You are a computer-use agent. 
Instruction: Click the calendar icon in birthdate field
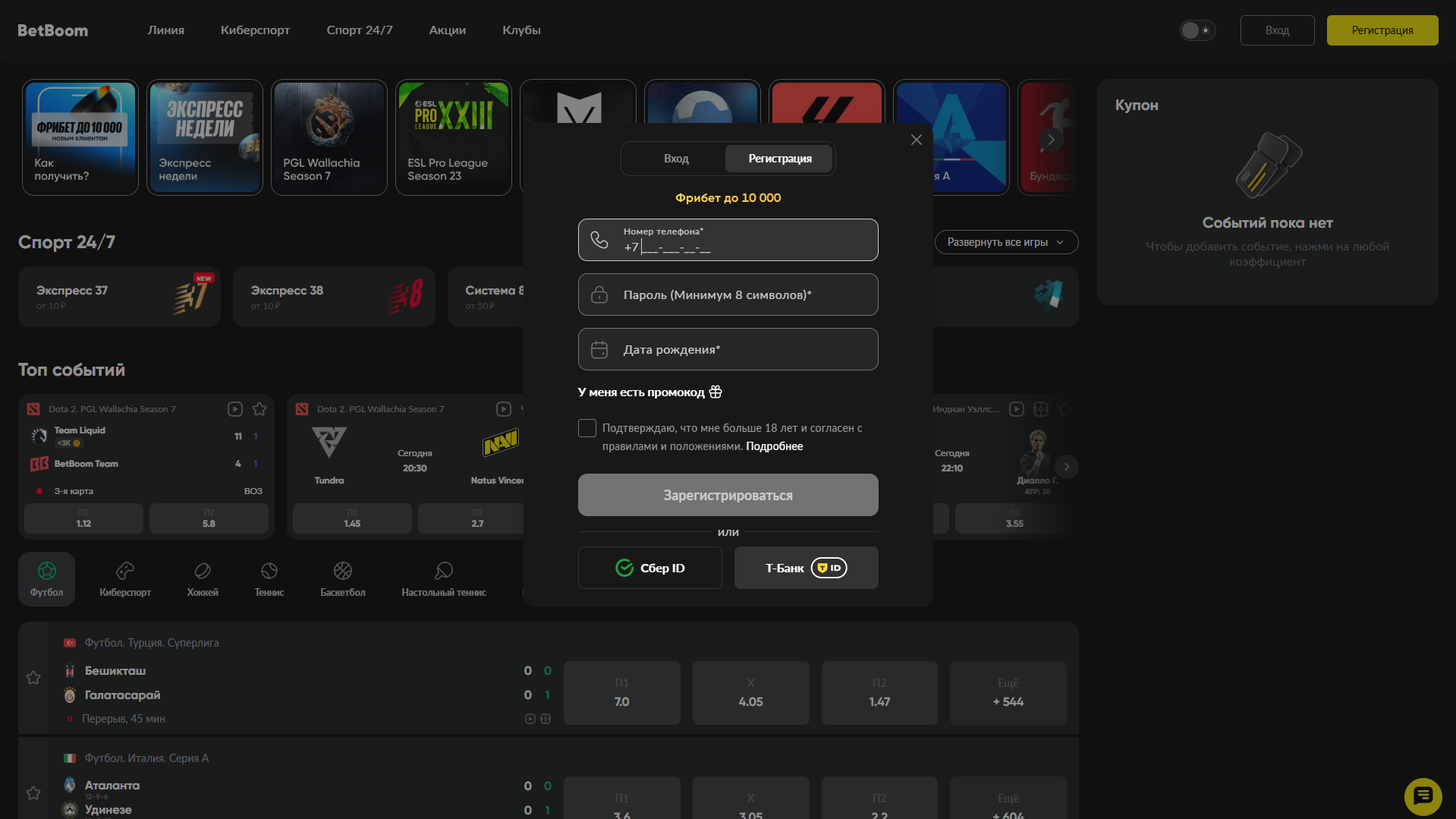pyautogui.click(x=599, y=349)
